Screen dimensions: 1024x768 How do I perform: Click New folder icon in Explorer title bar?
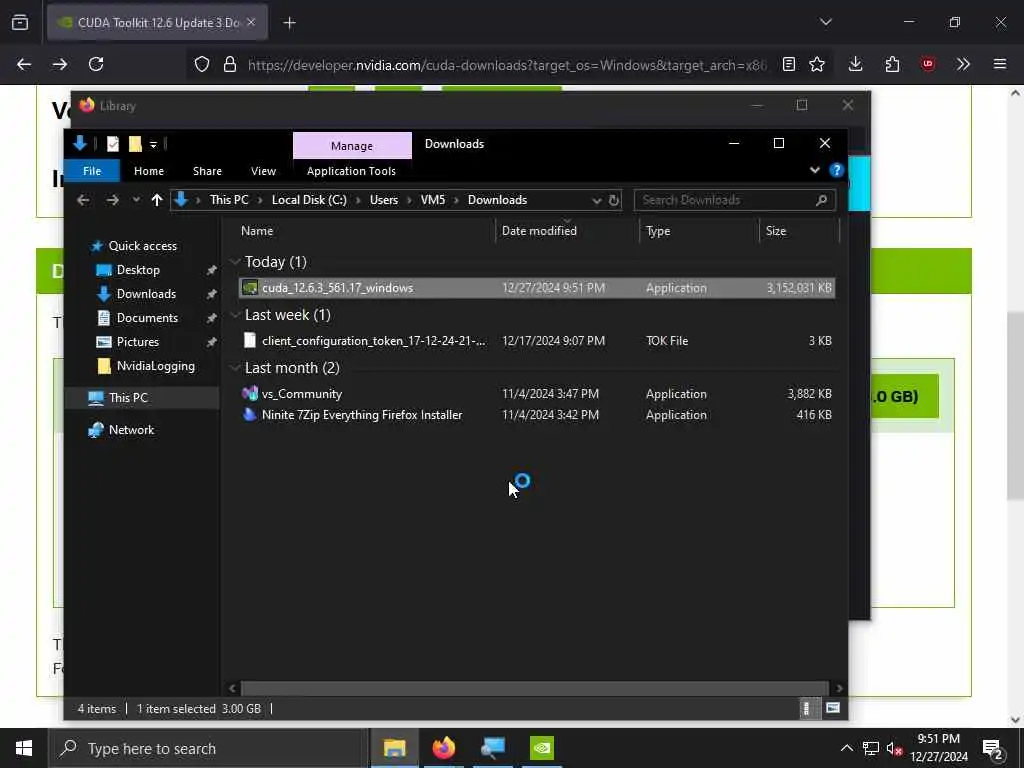click(135, 144)
